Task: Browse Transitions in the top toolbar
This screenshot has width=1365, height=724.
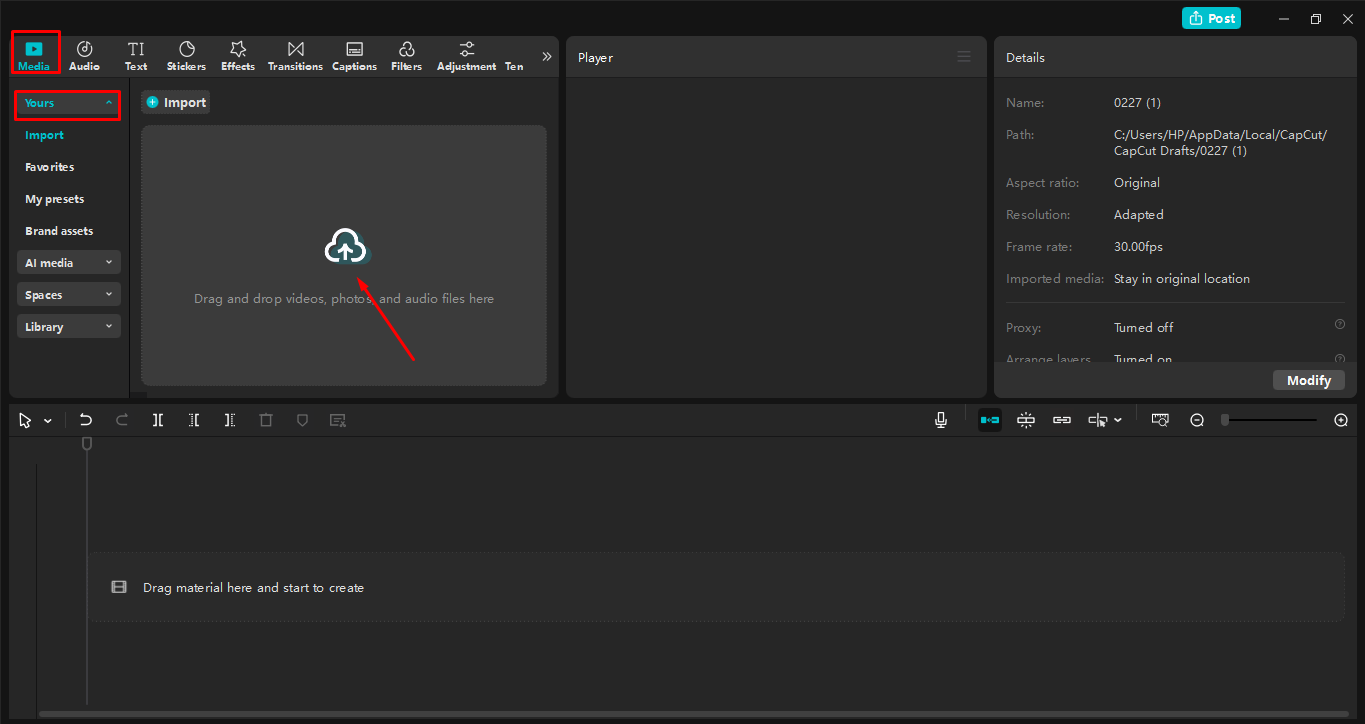Action: (294, 55)
